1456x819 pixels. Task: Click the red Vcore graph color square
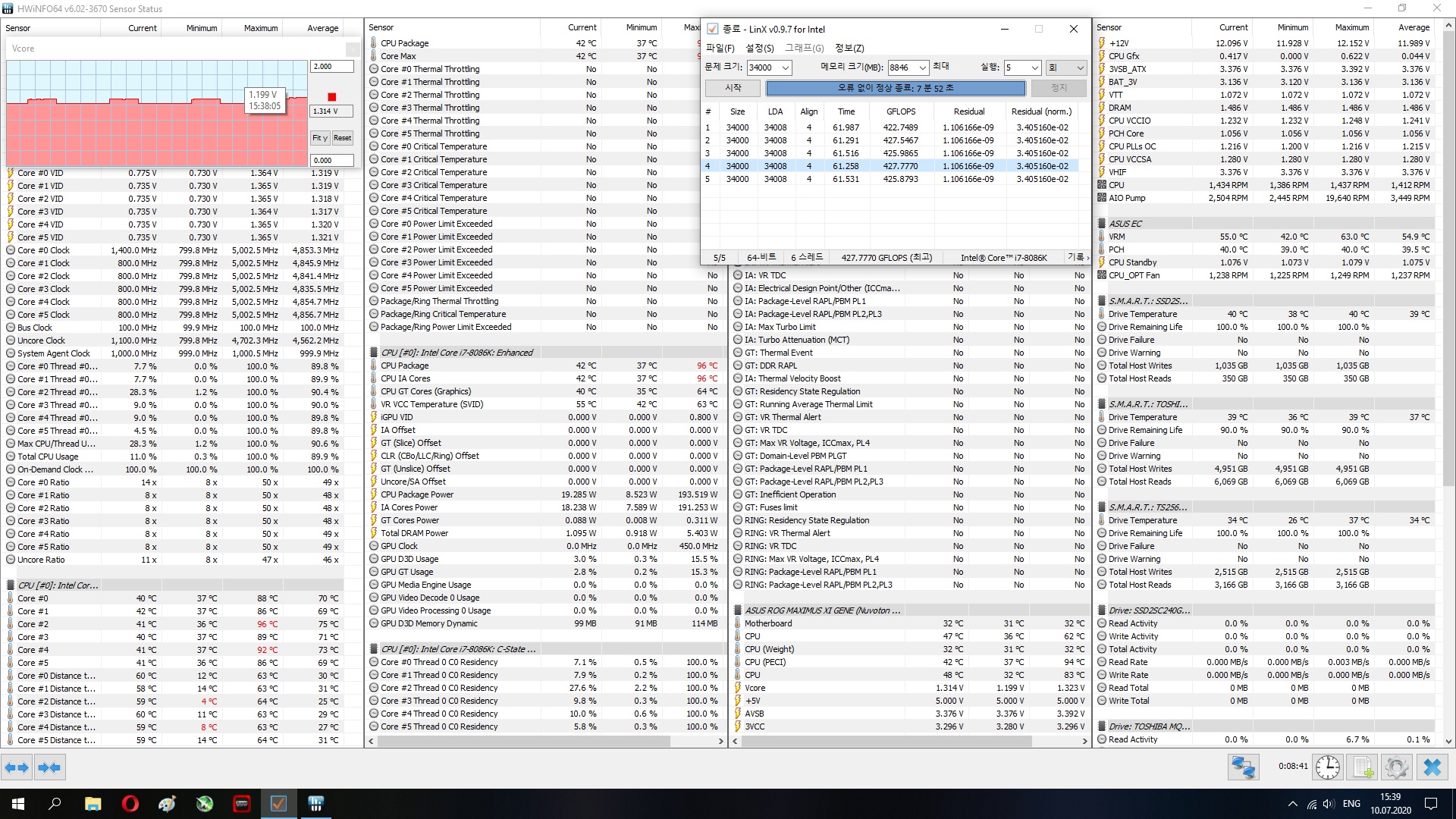tap(331, 96)
